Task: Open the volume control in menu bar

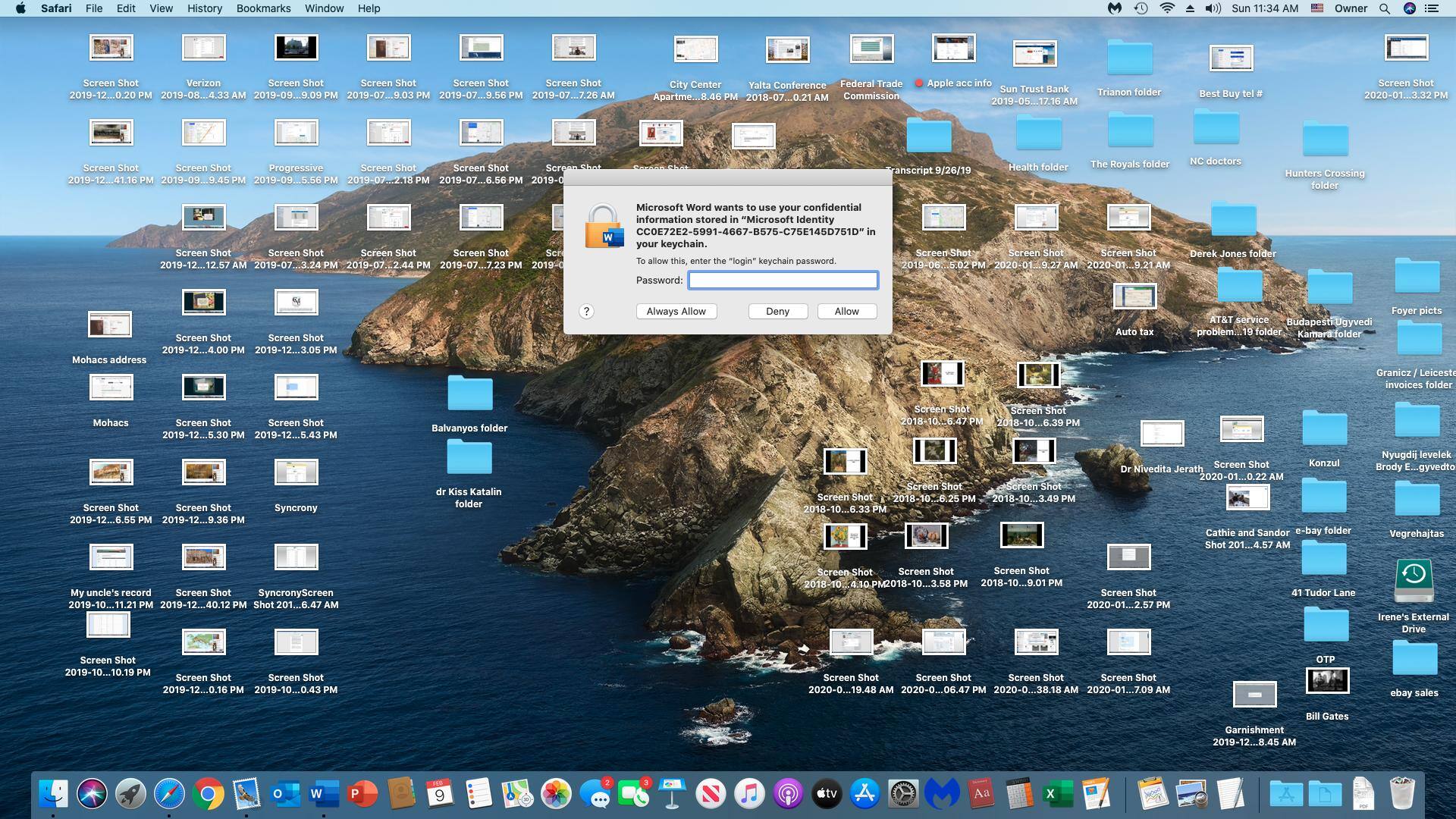Action: [x=1213, y=8]
